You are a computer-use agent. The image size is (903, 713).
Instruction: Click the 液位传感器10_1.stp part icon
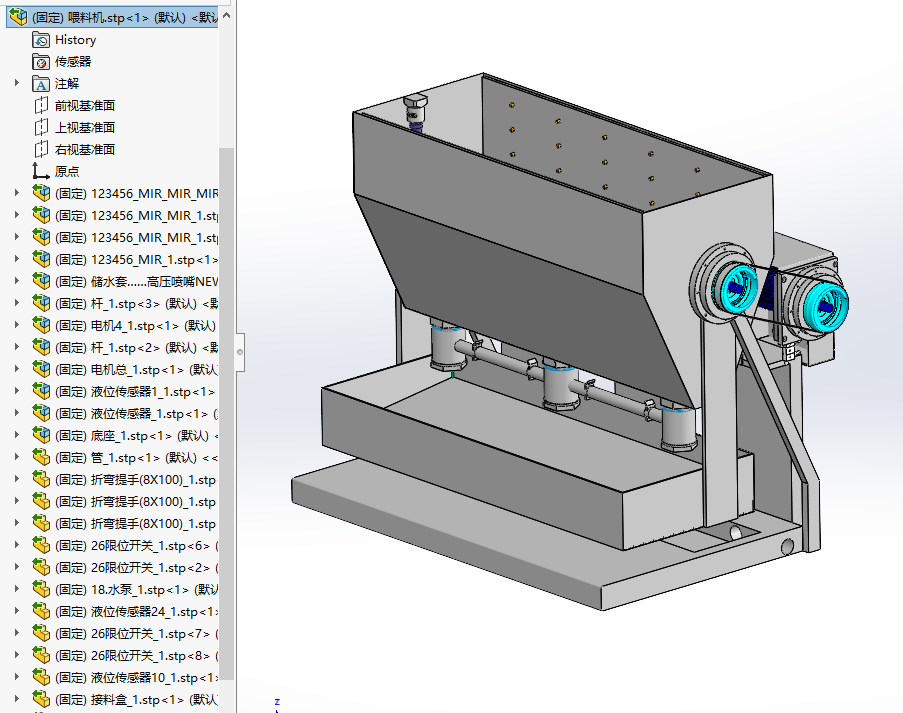[x=41, y=677]
